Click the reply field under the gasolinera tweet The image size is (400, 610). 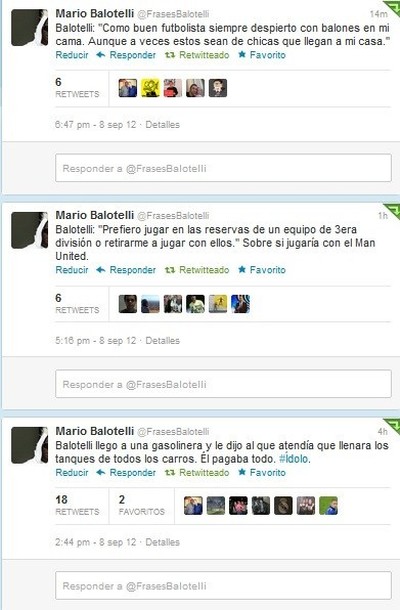tap(223, 586)
